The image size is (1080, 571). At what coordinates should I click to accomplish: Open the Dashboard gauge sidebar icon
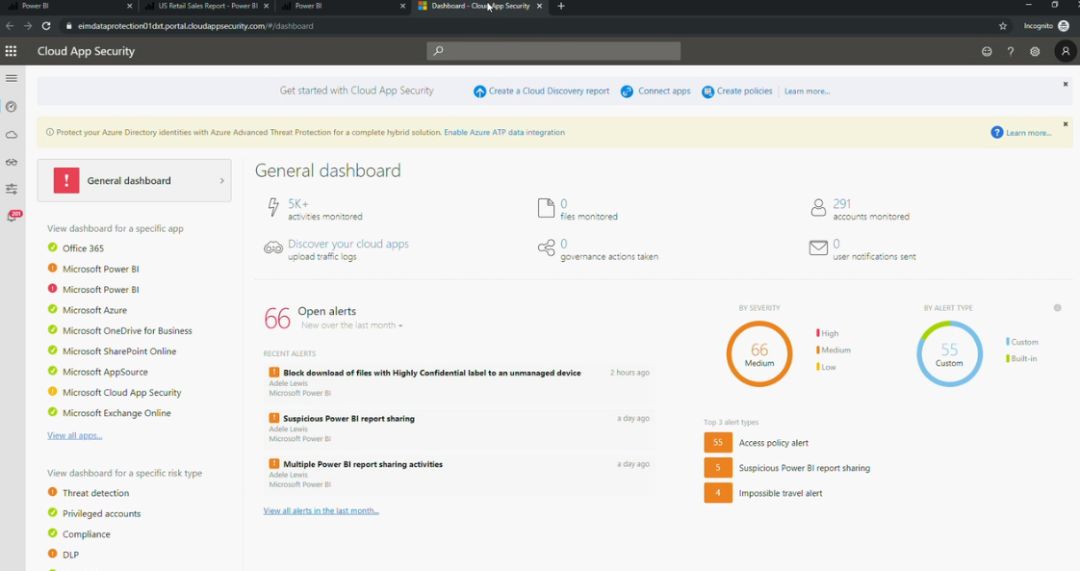pyautogui.click(x=11, y=107)
